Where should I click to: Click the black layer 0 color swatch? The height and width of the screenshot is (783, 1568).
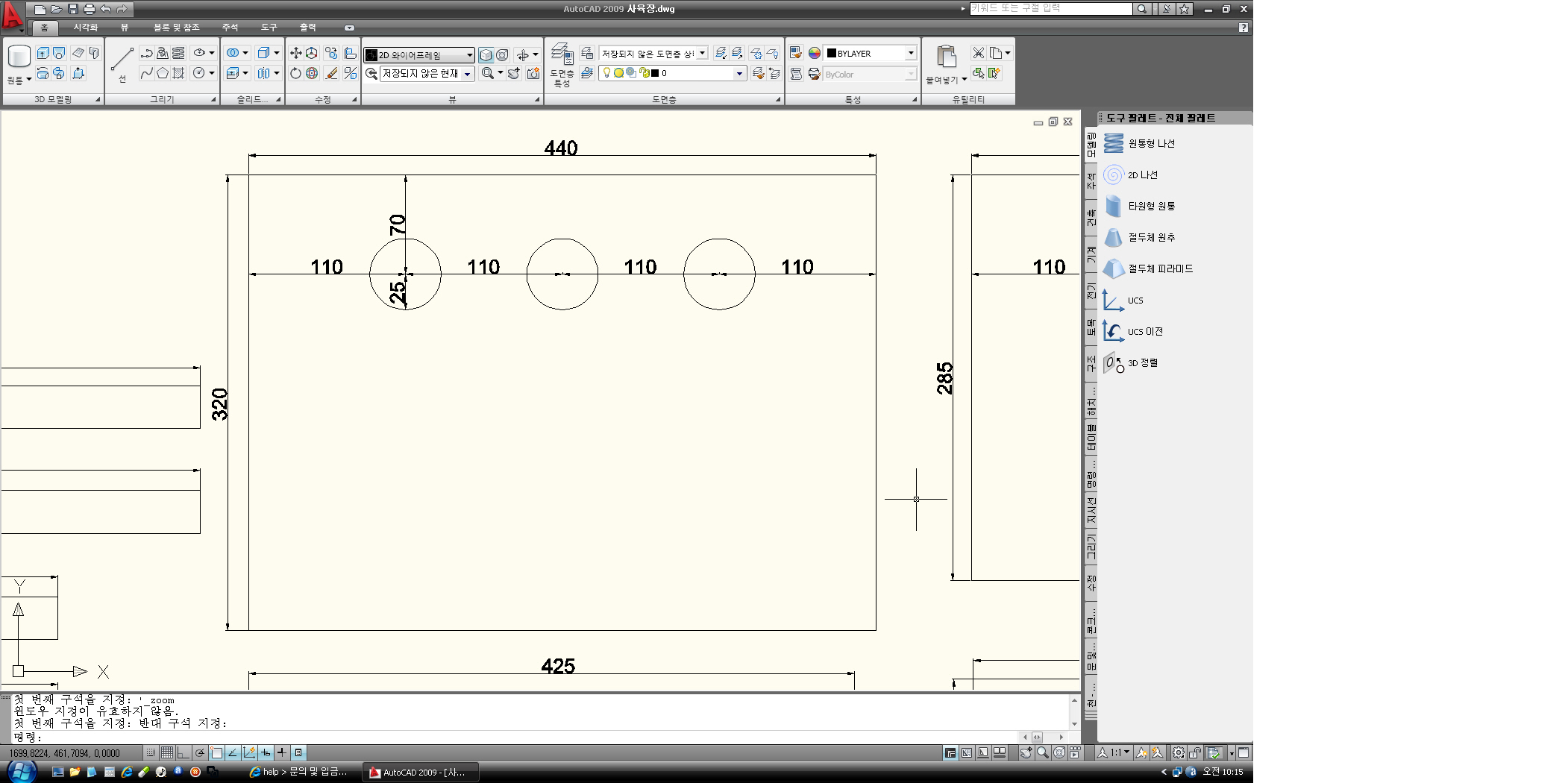(x=655, y=73)
